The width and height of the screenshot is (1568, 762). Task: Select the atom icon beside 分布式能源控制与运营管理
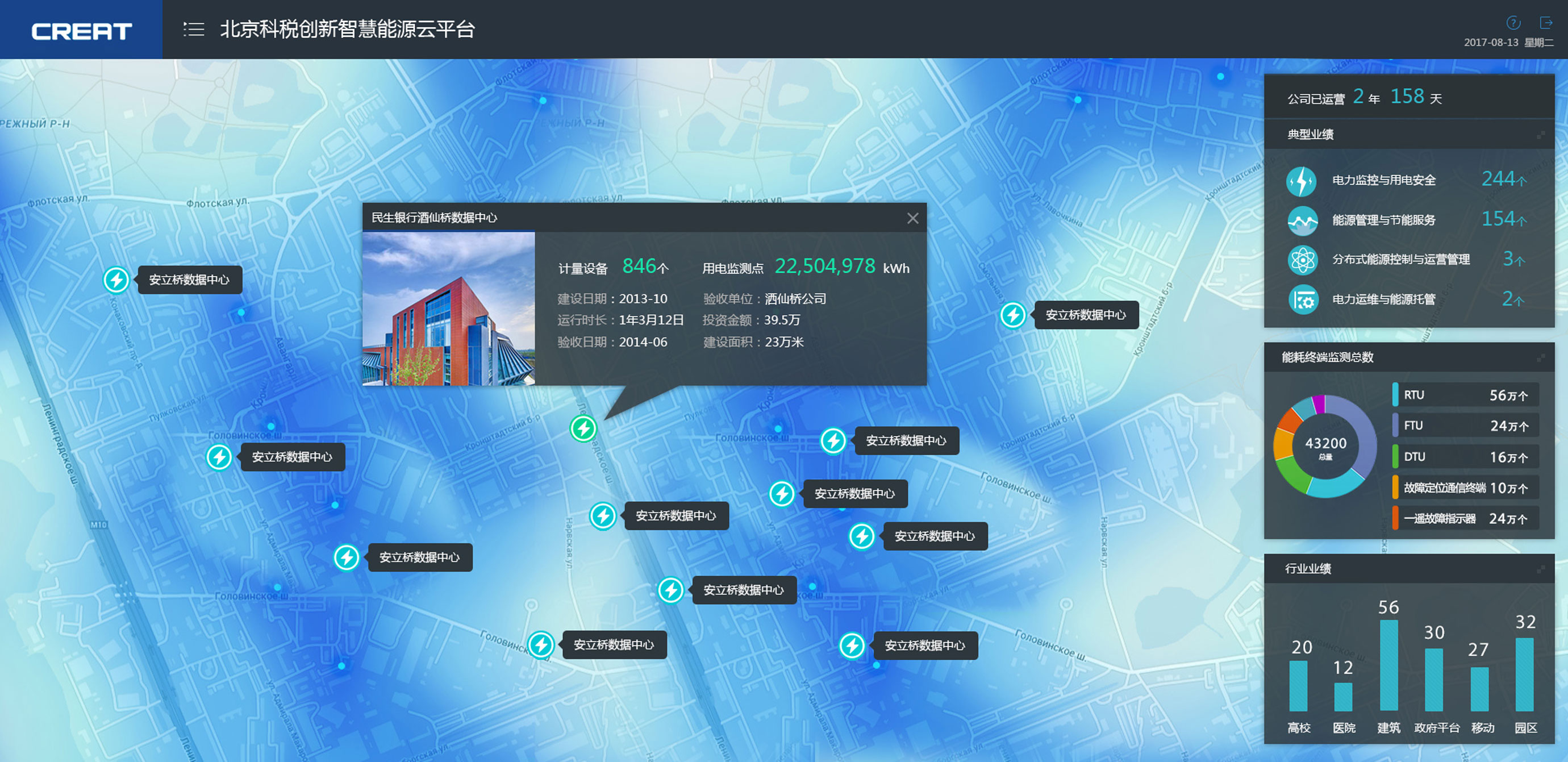click(x=1302, y=260)
